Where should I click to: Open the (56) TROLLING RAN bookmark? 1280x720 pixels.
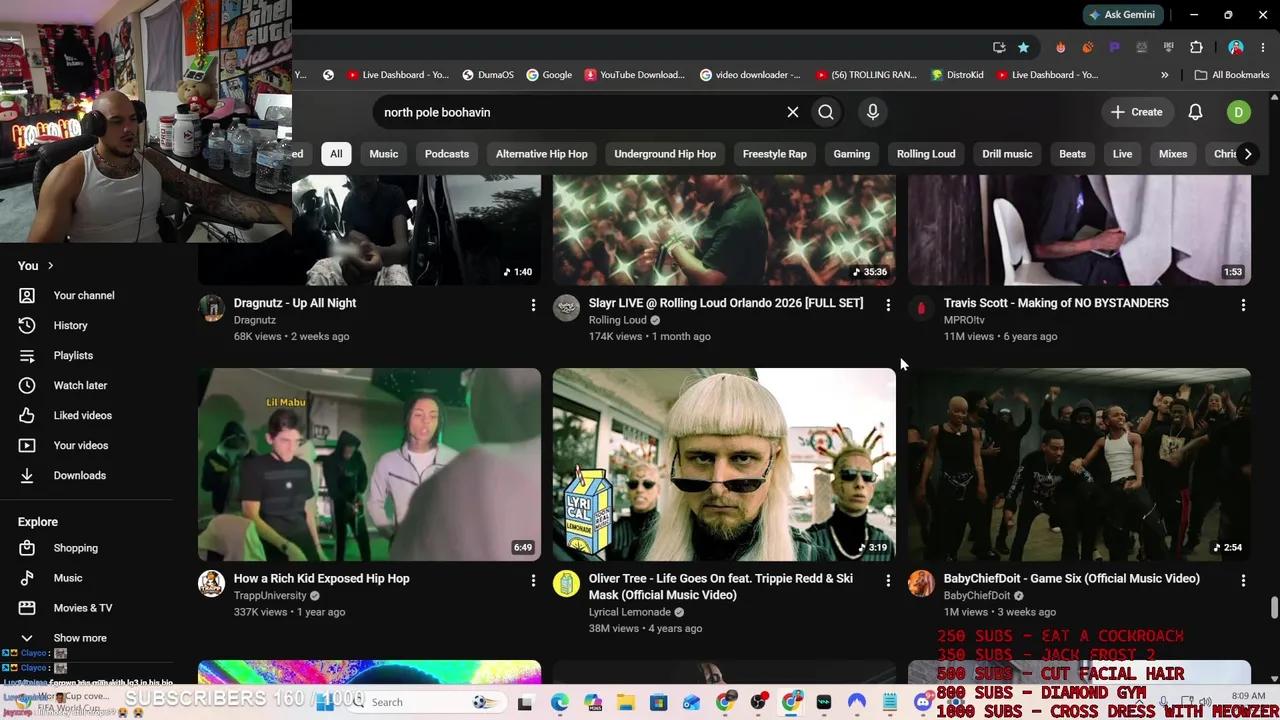click(x=866, y=75)
